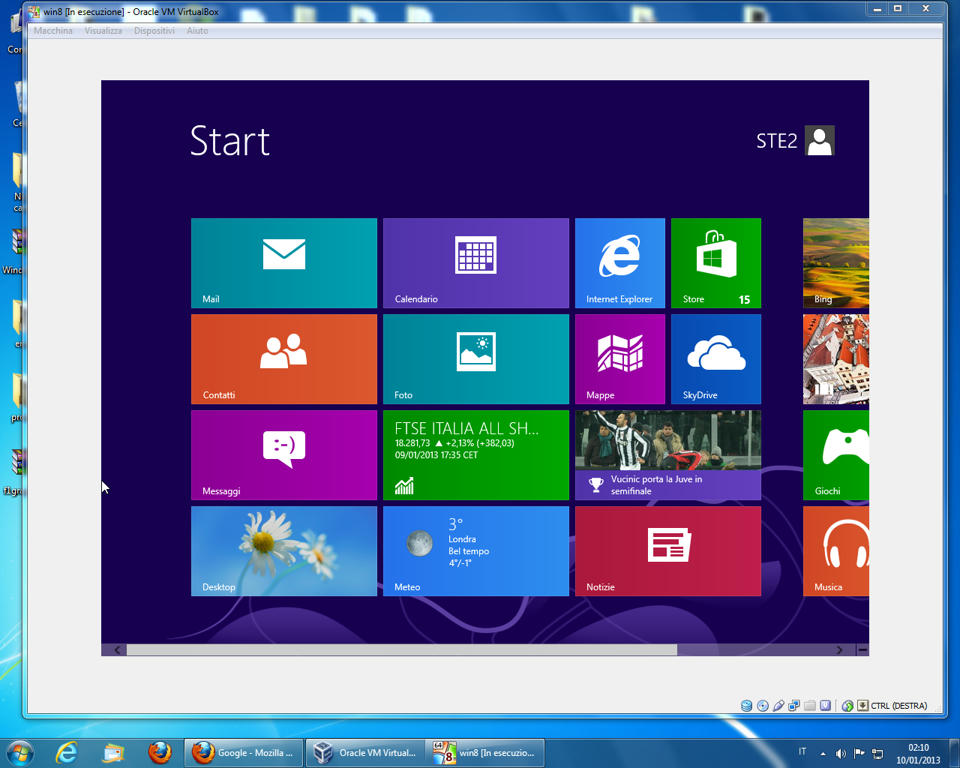Open the Calendario tile
Screen dimensions: 960x768
pyautogui.click(x=476, y=263)
